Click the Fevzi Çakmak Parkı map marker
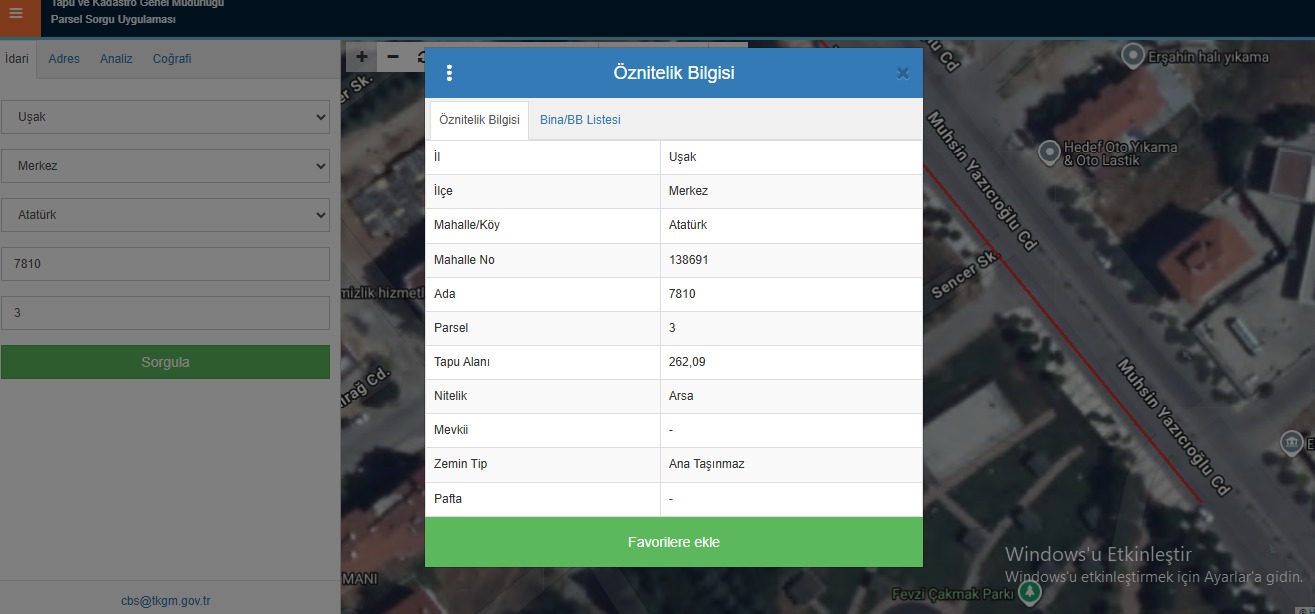Screen dimensions: 1315x614 tap(1030, 593)
